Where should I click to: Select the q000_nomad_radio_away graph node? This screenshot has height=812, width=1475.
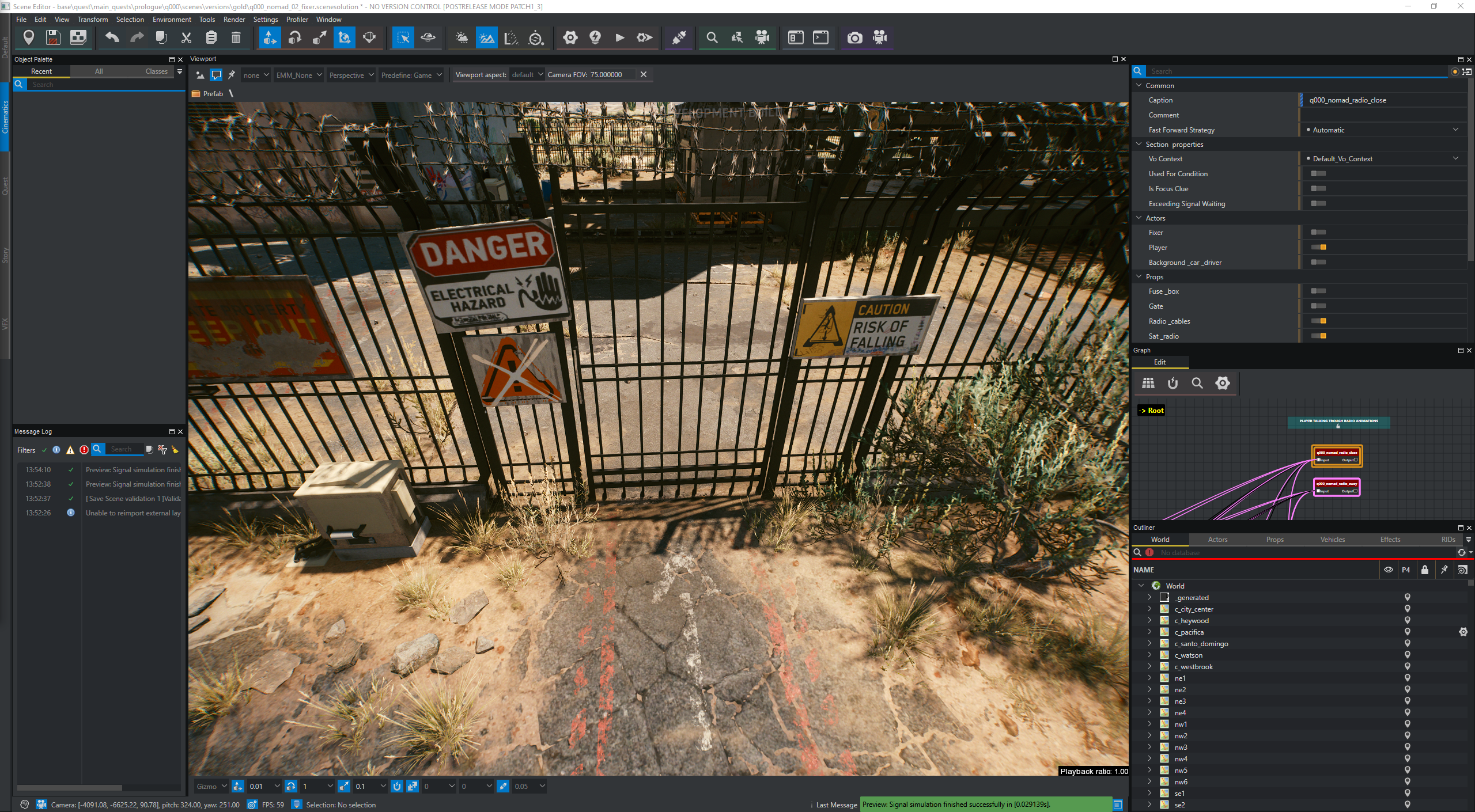1337,487
